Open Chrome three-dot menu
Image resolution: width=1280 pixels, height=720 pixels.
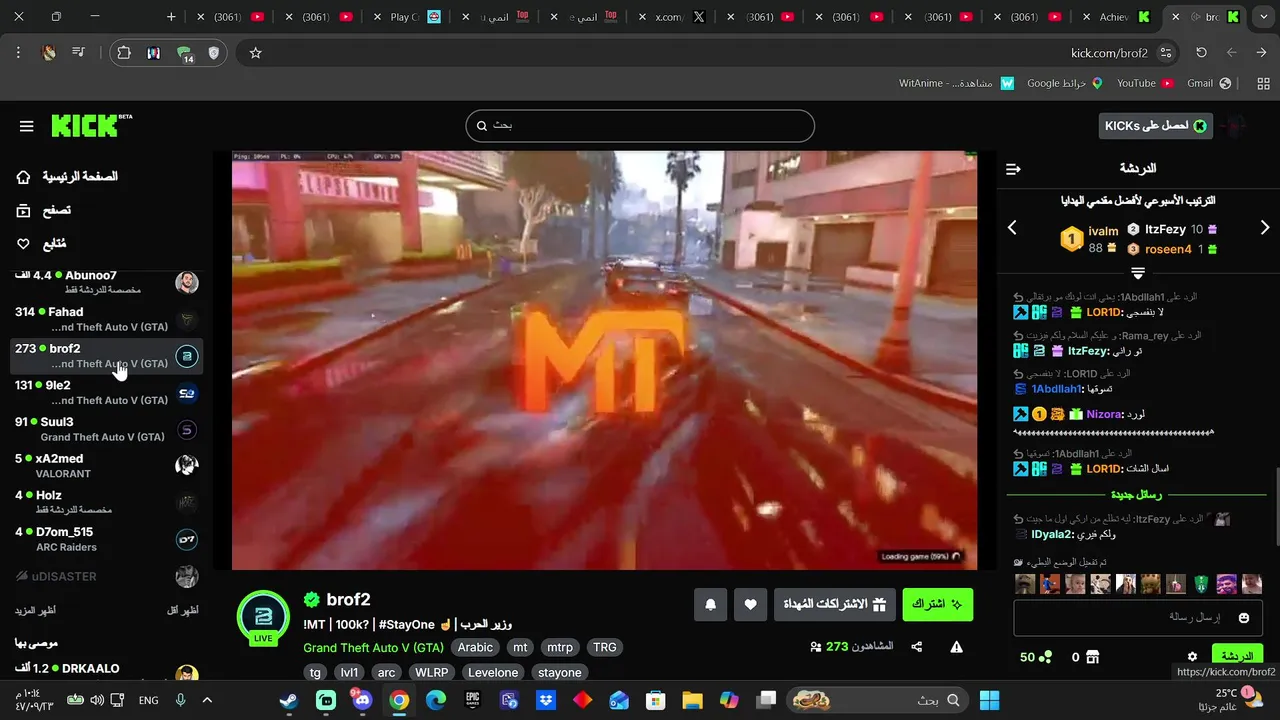(x=19, y=53)
